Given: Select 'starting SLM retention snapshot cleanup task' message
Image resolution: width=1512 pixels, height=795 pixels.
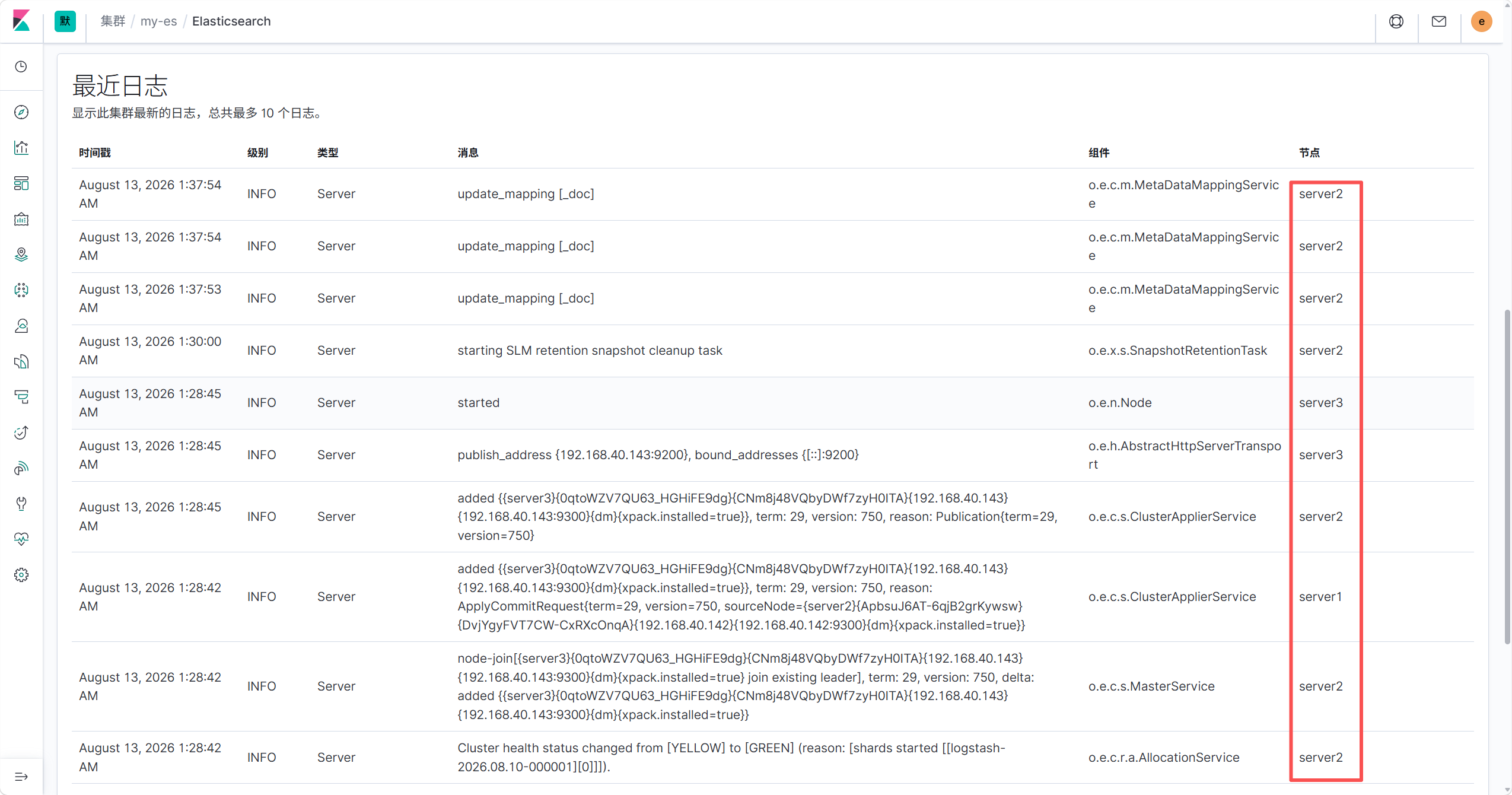Looking at the screenshot, I should [x=590, y=351].
